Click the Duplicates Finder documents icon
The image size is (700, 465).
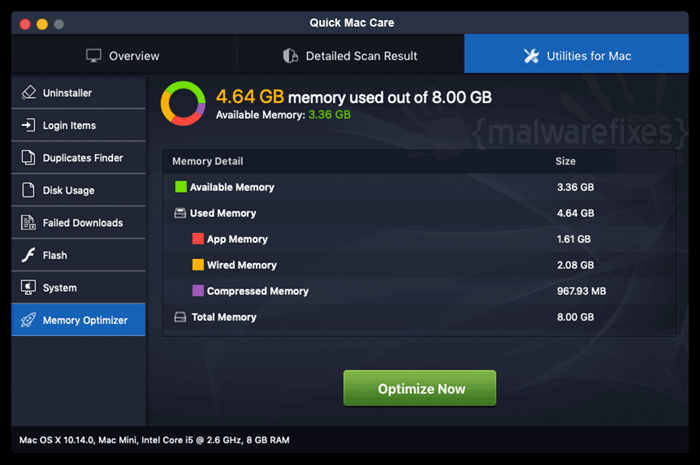coord(29,158)
